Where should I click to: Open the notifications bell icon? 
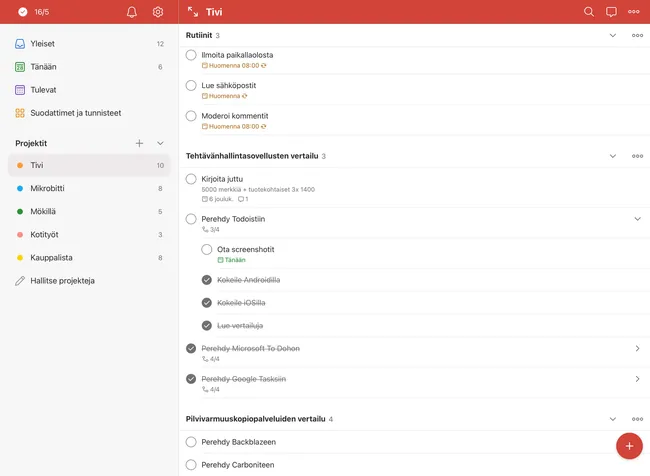click(132, 12)
